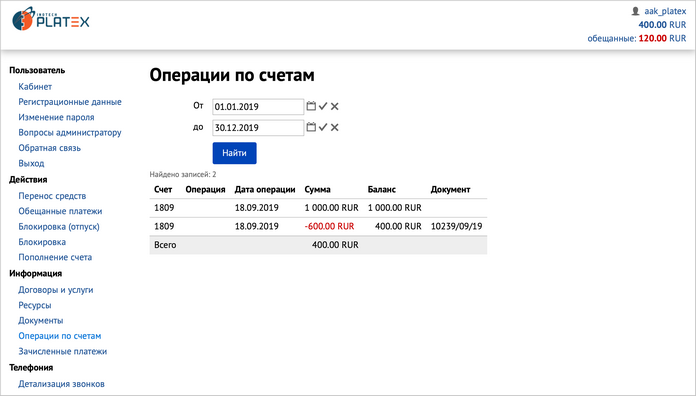Open the Блокировка link
The width and height of the screenshot is (696, 396).
42,242
